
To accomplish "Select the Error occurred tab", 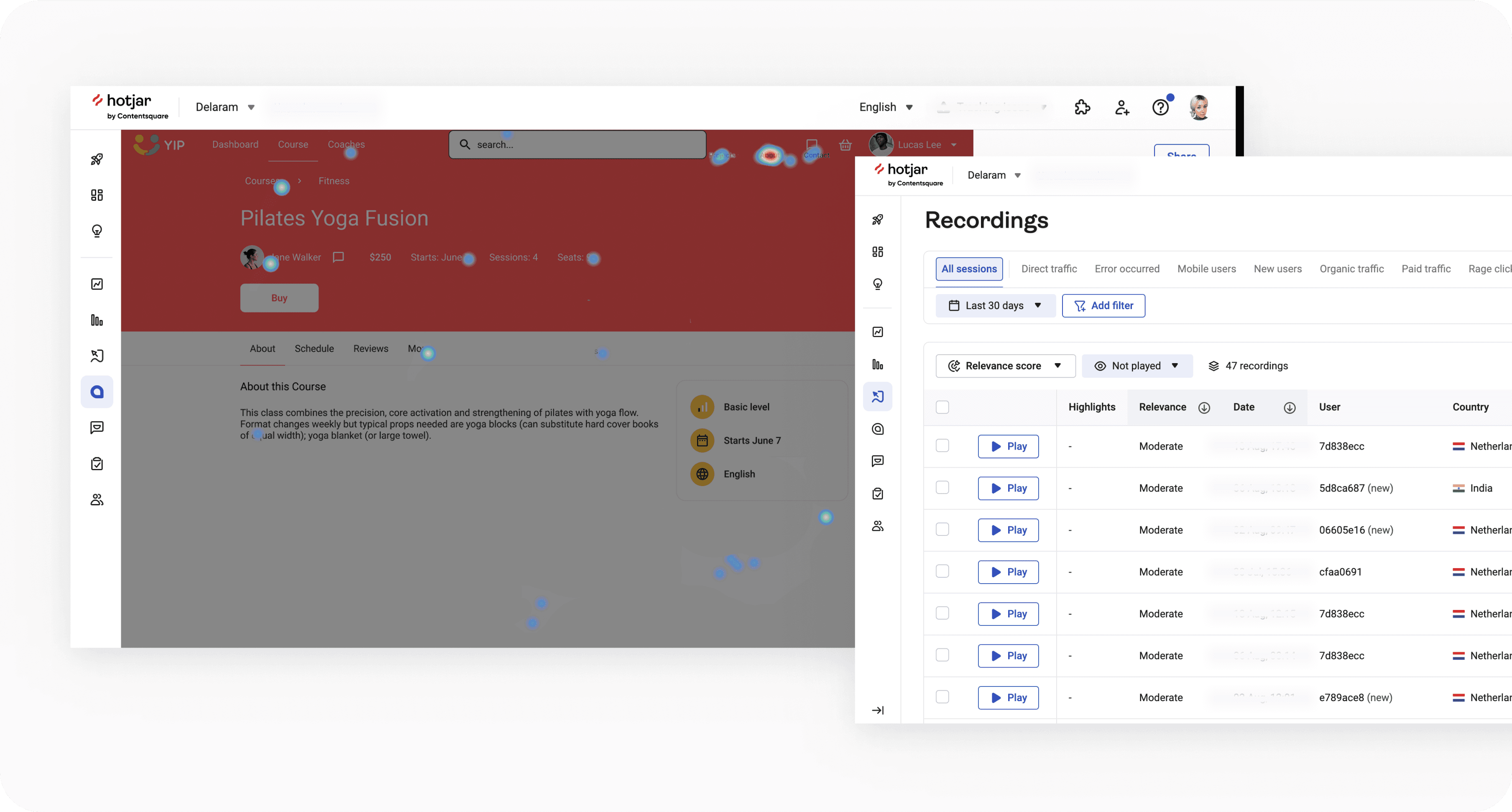I will (1126, 269).
